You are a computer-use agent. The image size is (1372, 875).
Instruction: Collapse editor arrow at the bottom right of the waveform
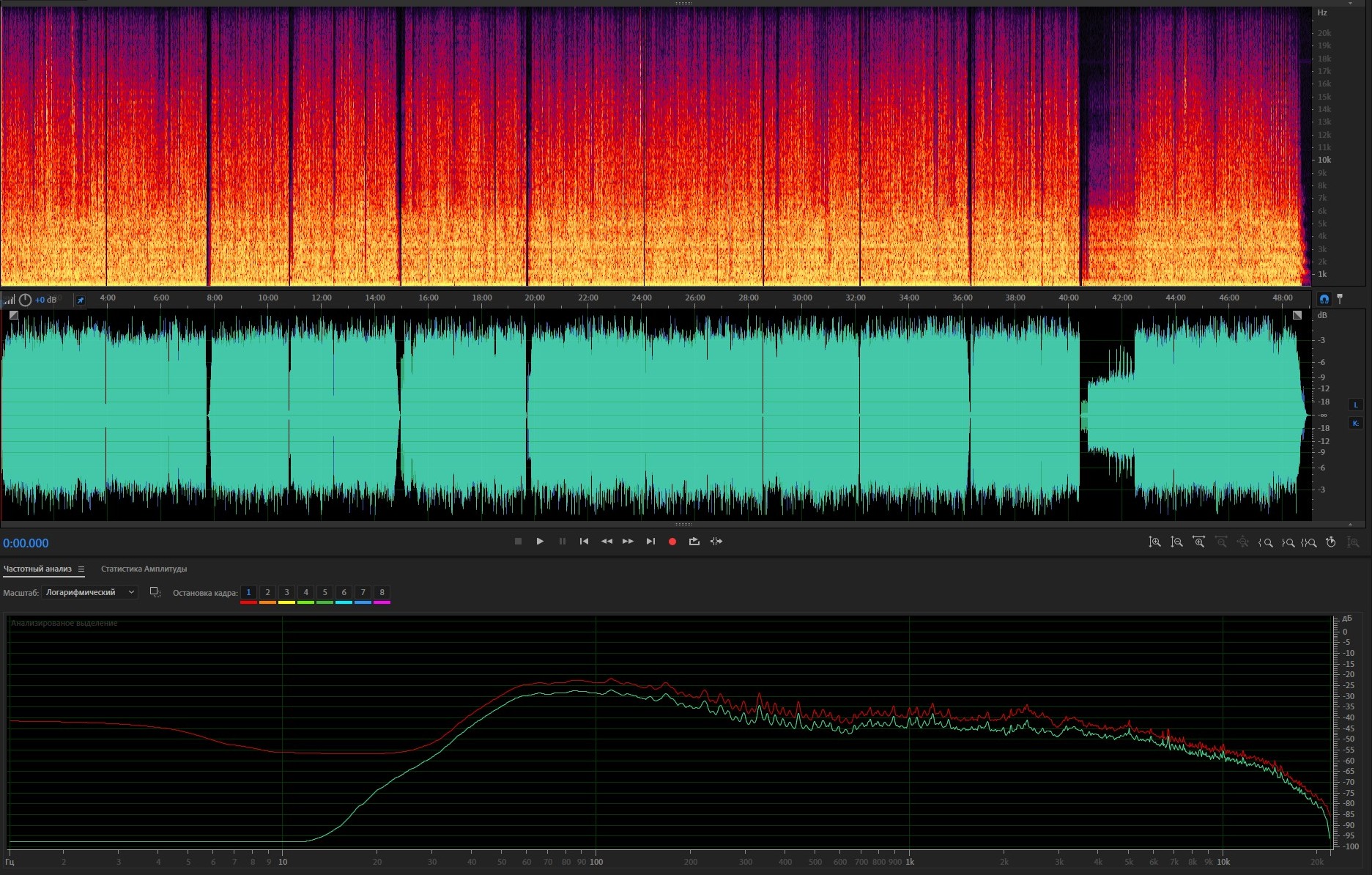(1350, 524)
